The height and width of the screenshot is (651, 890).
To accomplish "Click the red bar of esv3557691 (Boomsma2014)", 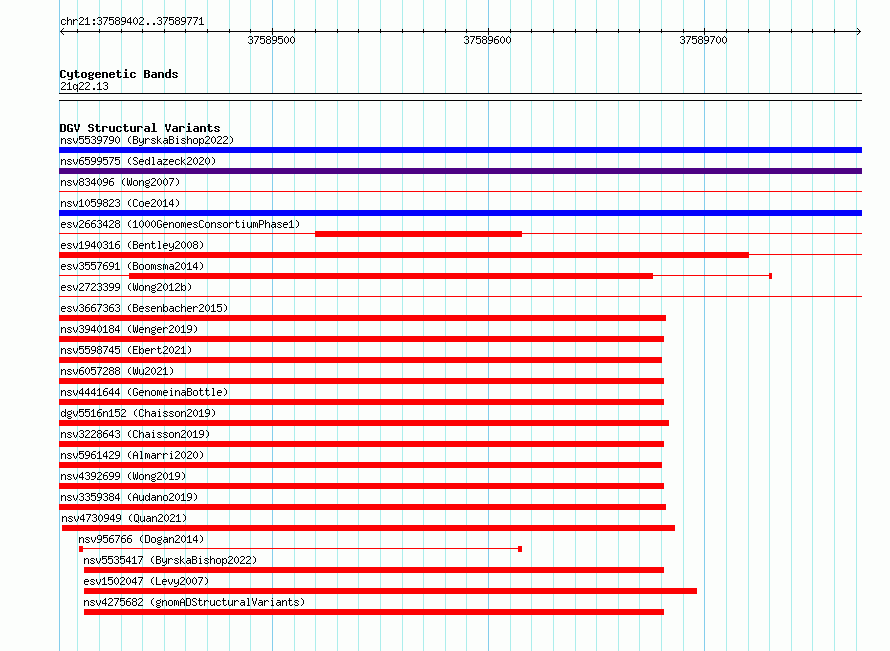I will pyautogui.click(x=391, y=276).
